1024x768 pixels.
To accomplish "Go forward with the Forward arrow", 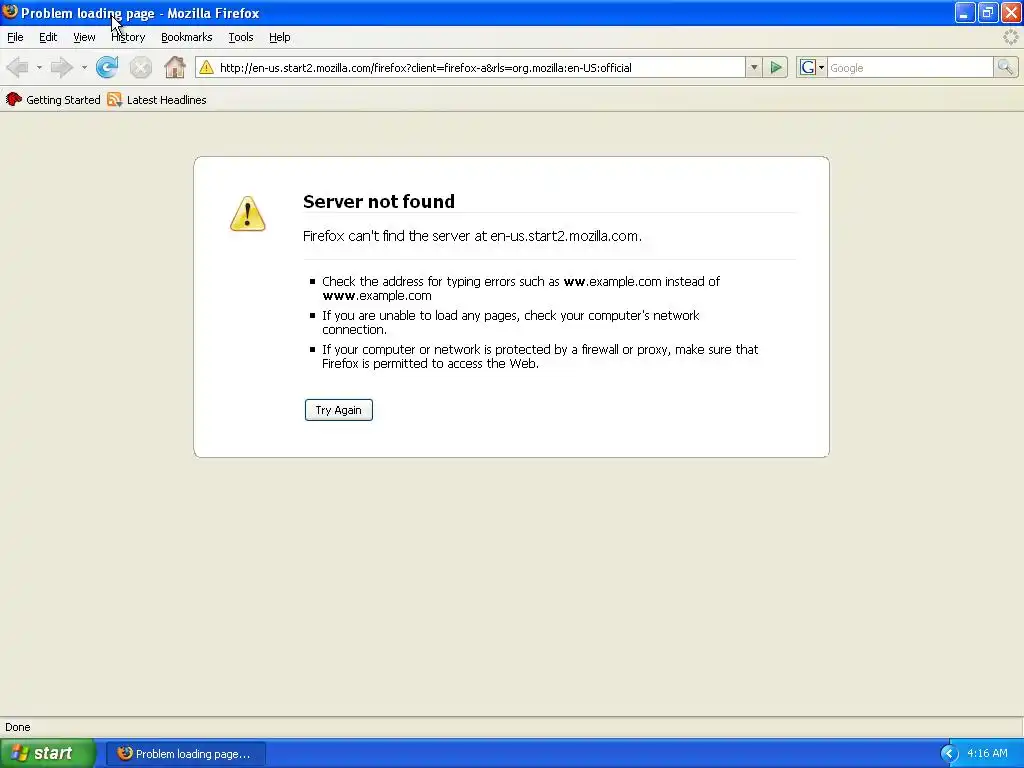I will tap(61, 67).
